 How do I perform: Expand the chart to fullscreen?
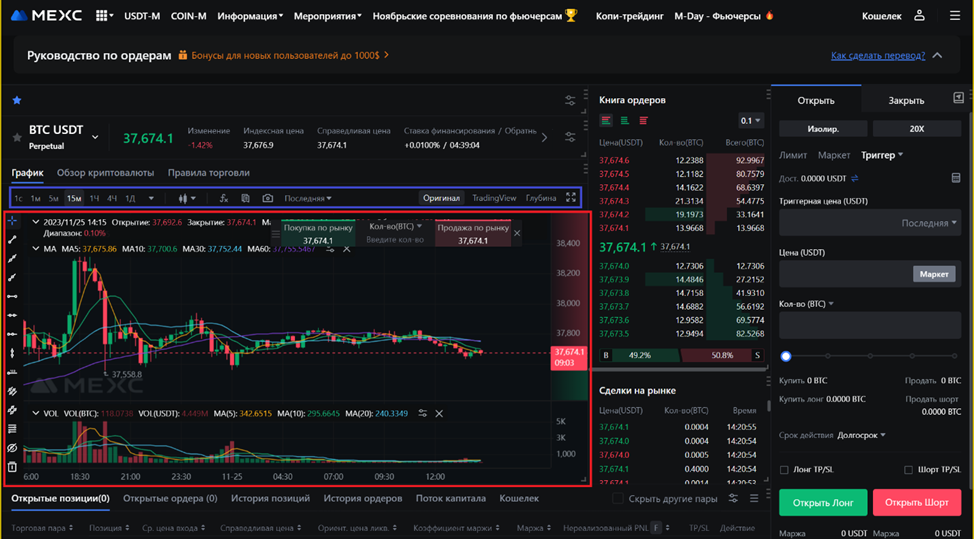click(571, 198)
